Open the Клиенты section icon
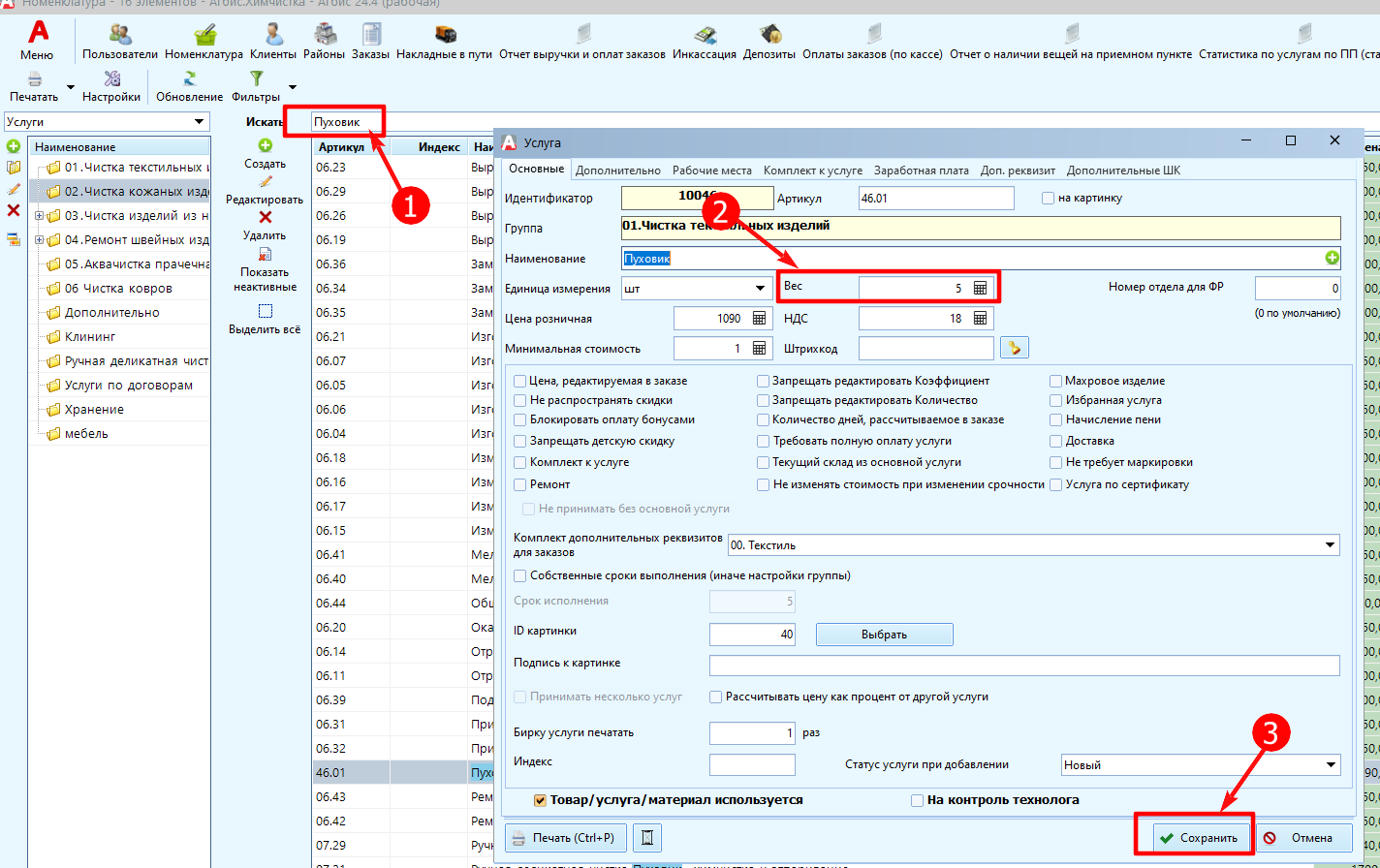 272,36
